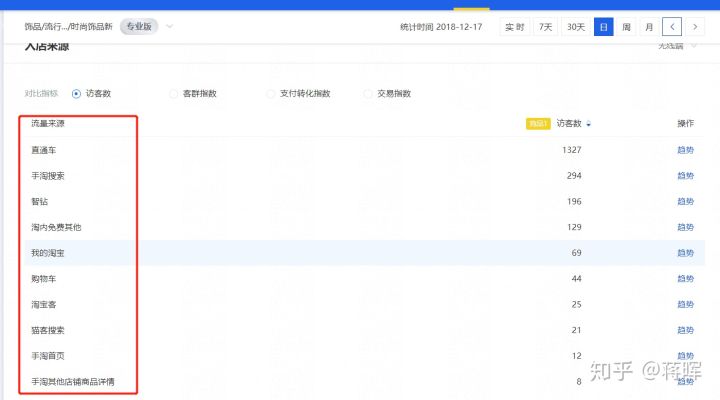Image resolution: width=720 pixels, height=400 pixels.
Task: Select the 客群指数 radio option
Action: 174,94
